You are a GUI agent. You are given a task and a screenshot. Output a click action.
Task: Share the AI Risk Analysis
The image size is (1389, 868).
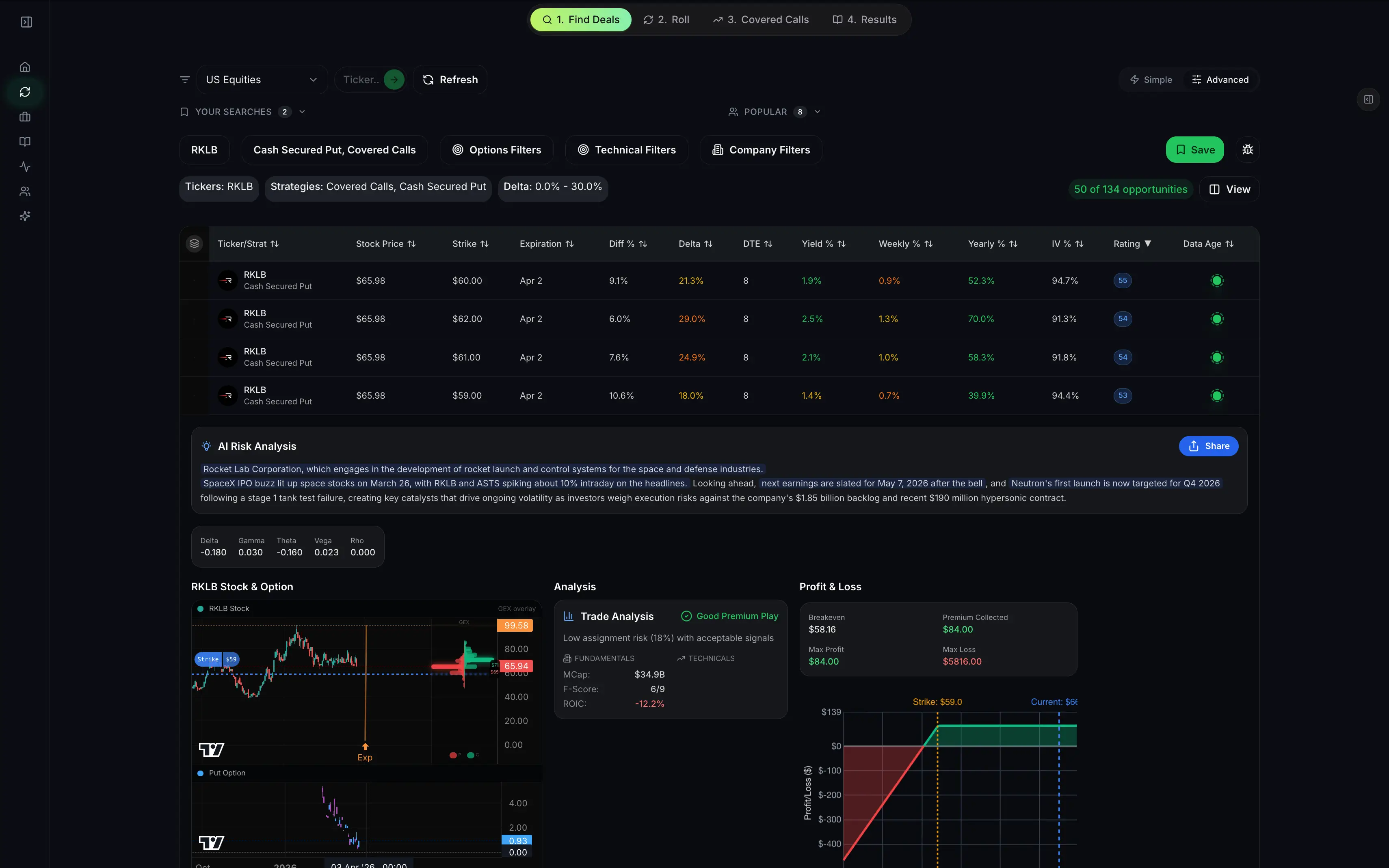pyautogui.click(x=1208, y=446)
